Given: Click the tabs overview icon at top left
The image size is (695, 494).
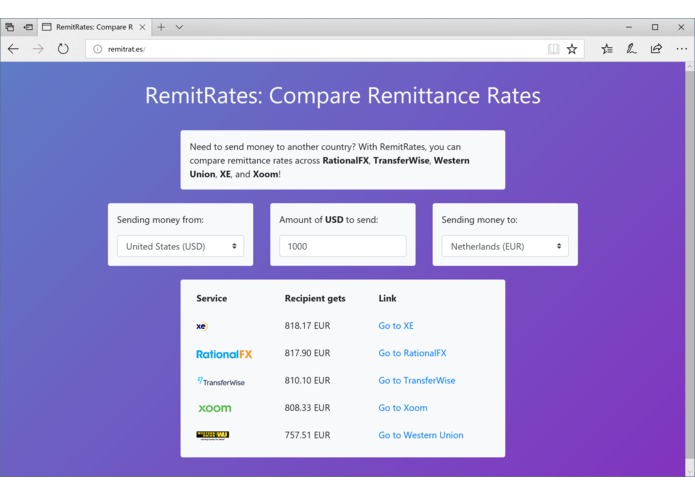Looking at the screenshot, I should tap(10, 27).
